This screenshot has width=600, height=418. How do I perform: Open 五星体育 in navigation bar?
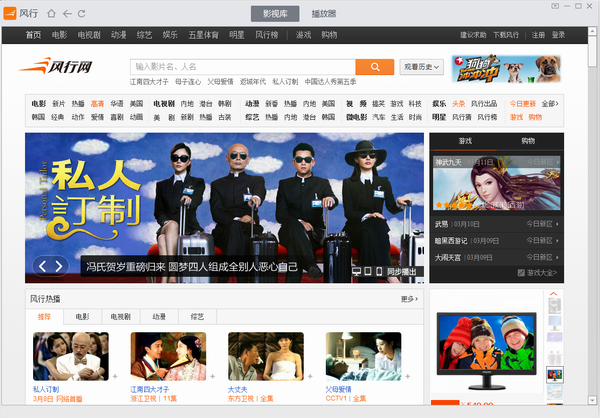203,35
